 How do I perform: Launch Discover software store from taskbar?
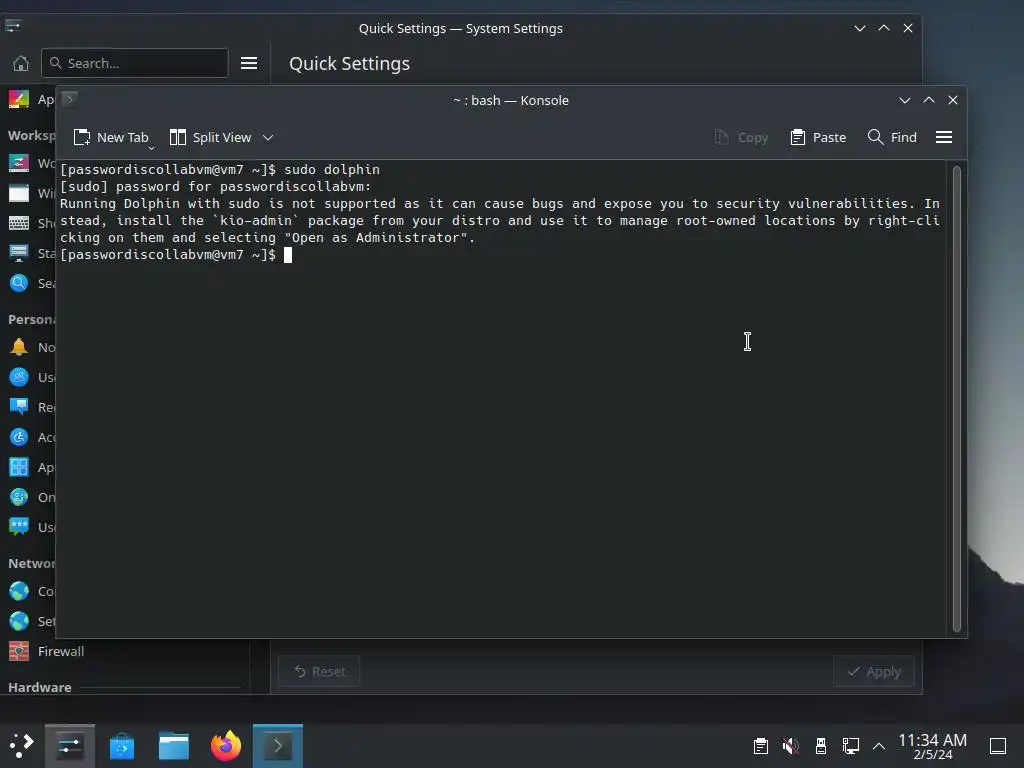tap(122, 746)
